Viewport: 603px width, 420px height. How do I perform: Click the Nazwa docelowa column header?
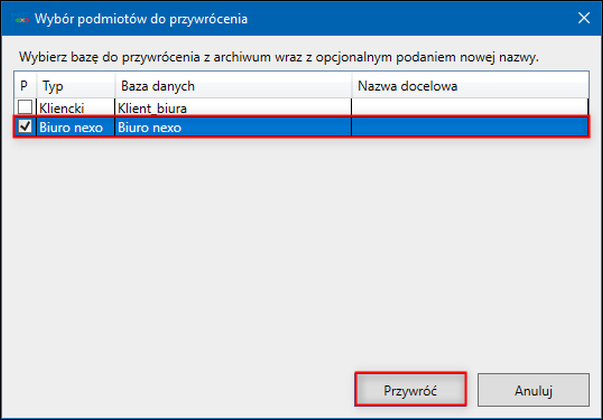click(x=467, y=87)
